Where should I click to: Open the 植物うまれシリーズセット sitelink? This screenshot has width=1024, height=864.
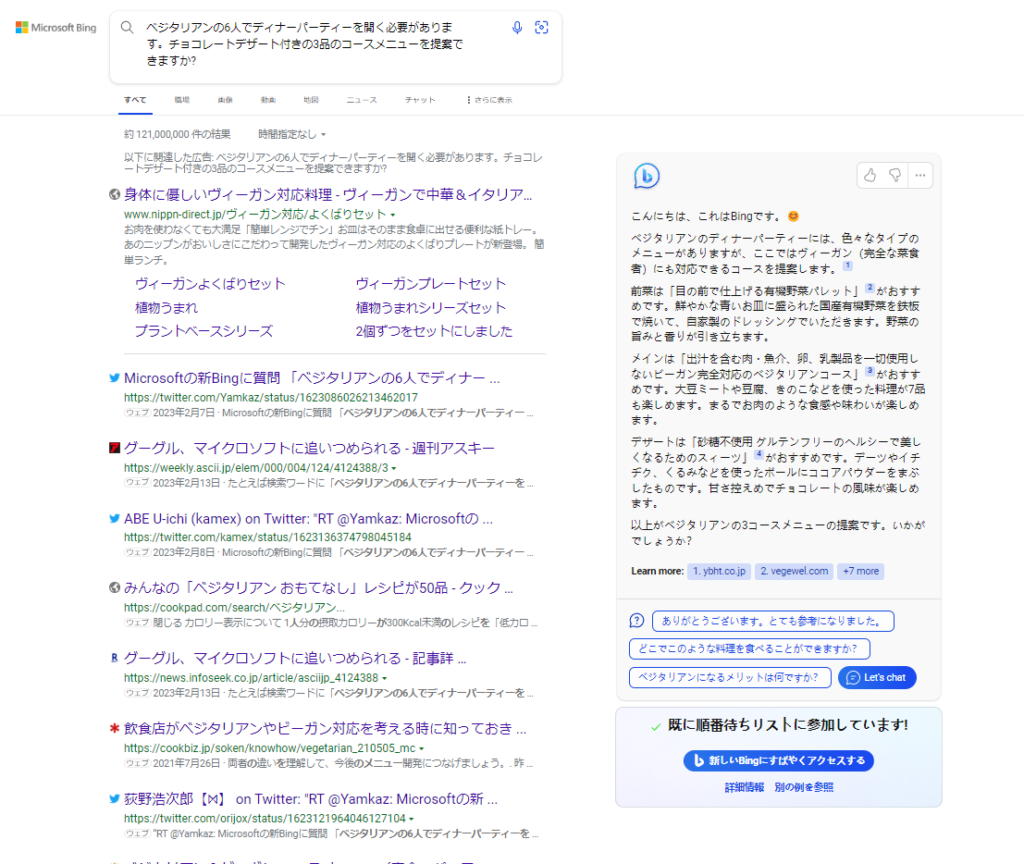click(x=431, y=308)
